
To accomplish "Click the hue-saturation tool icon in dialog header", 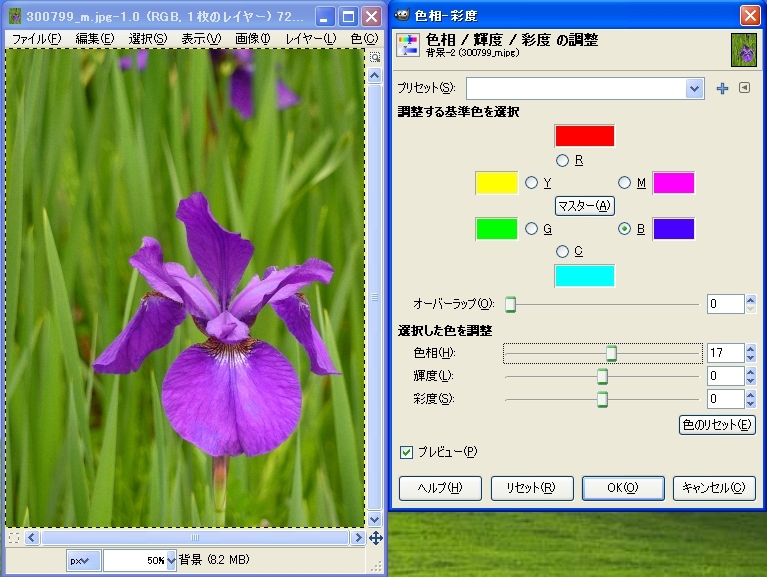I will pyautogui.click(x=407, y=45).
